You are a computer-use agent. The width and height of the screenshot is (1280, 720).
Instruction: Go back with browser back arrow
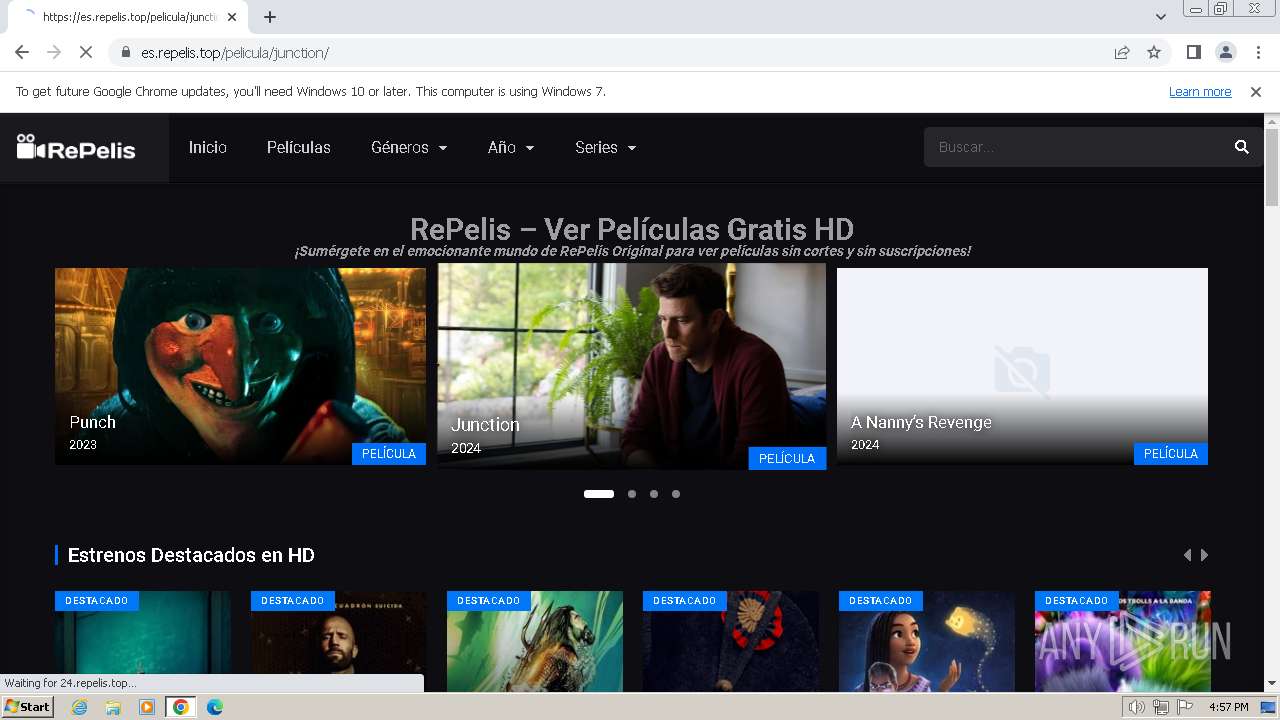pos(22,52)
